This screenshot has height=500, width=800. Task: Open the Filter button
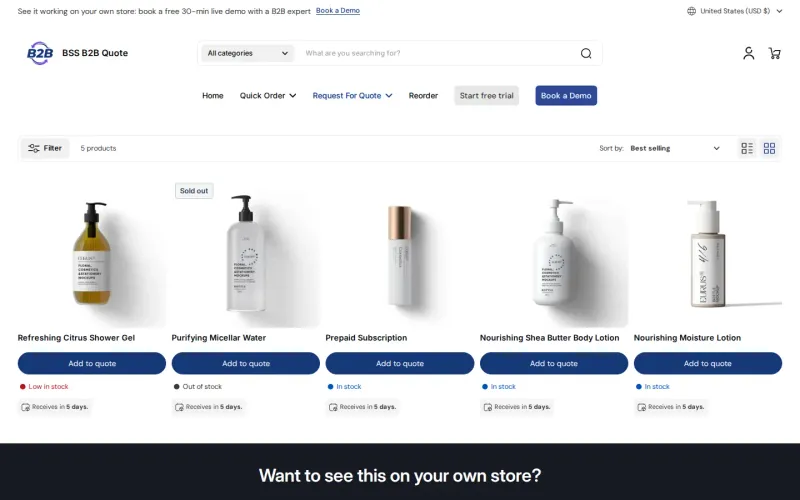[x=45, y=148]
